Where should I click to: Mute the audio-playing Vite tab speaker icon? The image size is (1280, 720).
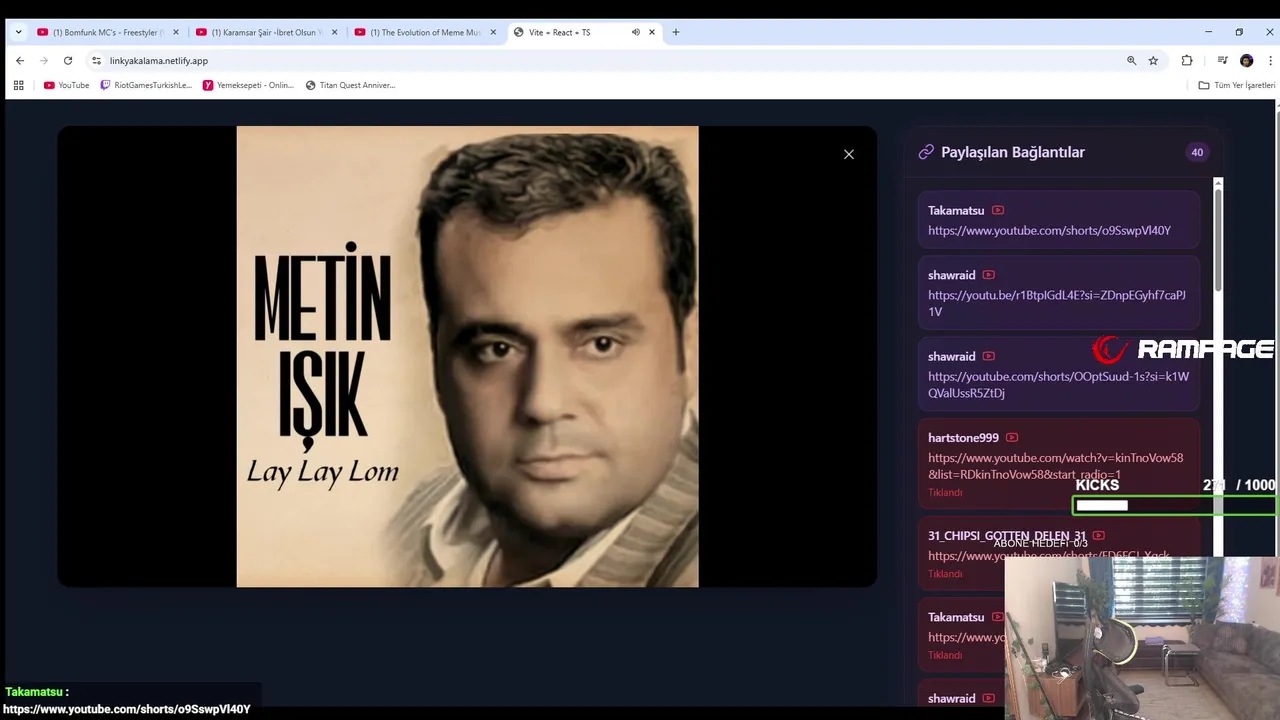pos(635,32)
